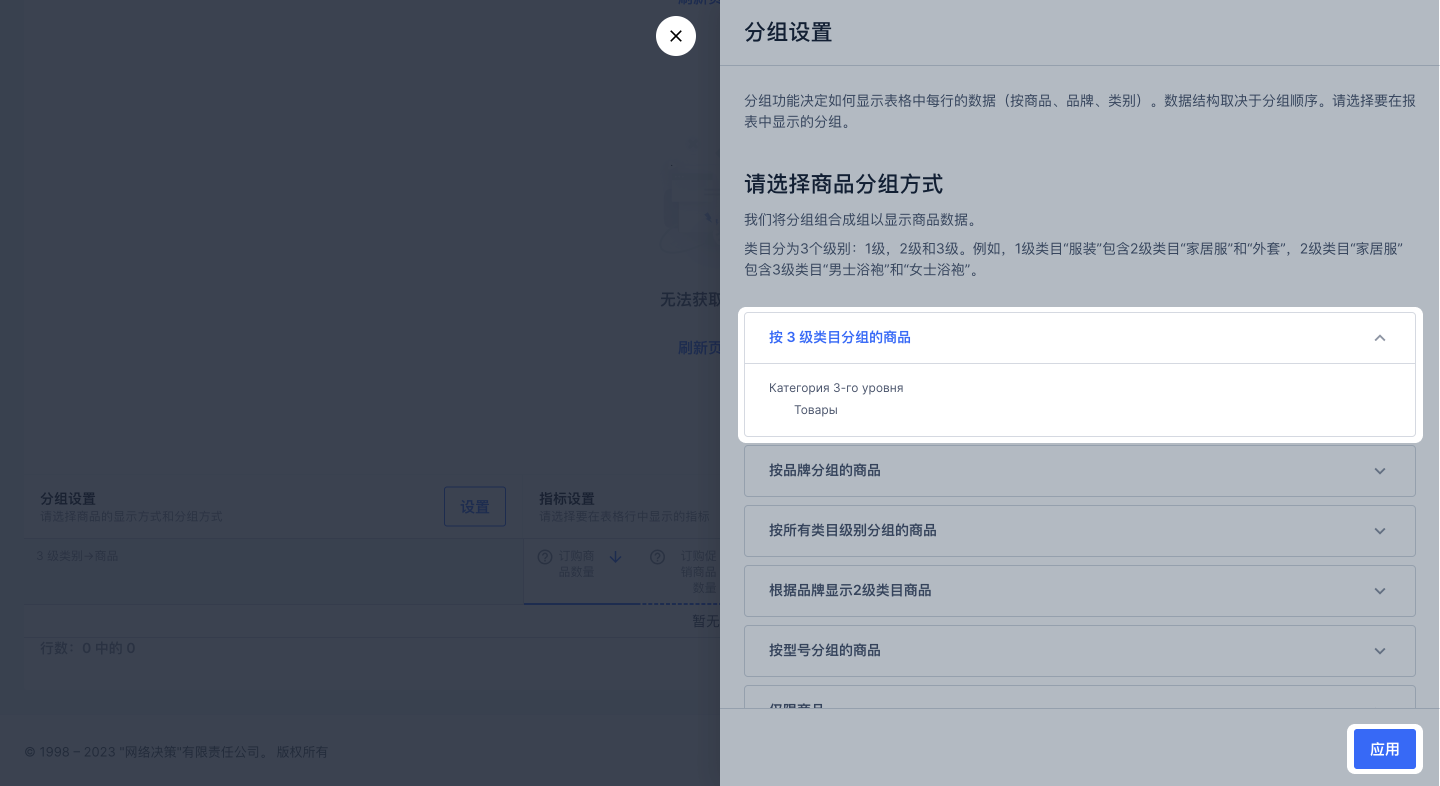Open the 按品牌分组的商品 group option
The image size is (1440, 786).
point(1080,471)
